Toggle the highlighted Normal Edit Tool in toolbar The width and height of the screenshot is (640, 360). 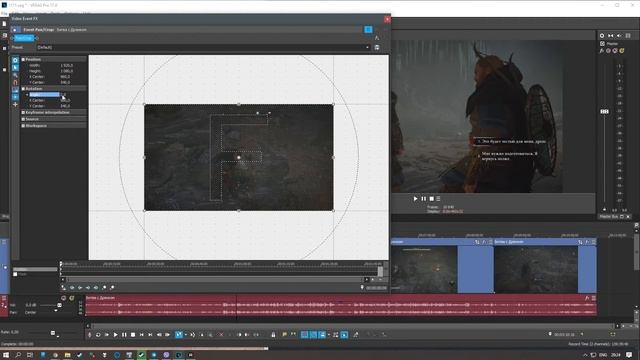pos(179,335)
